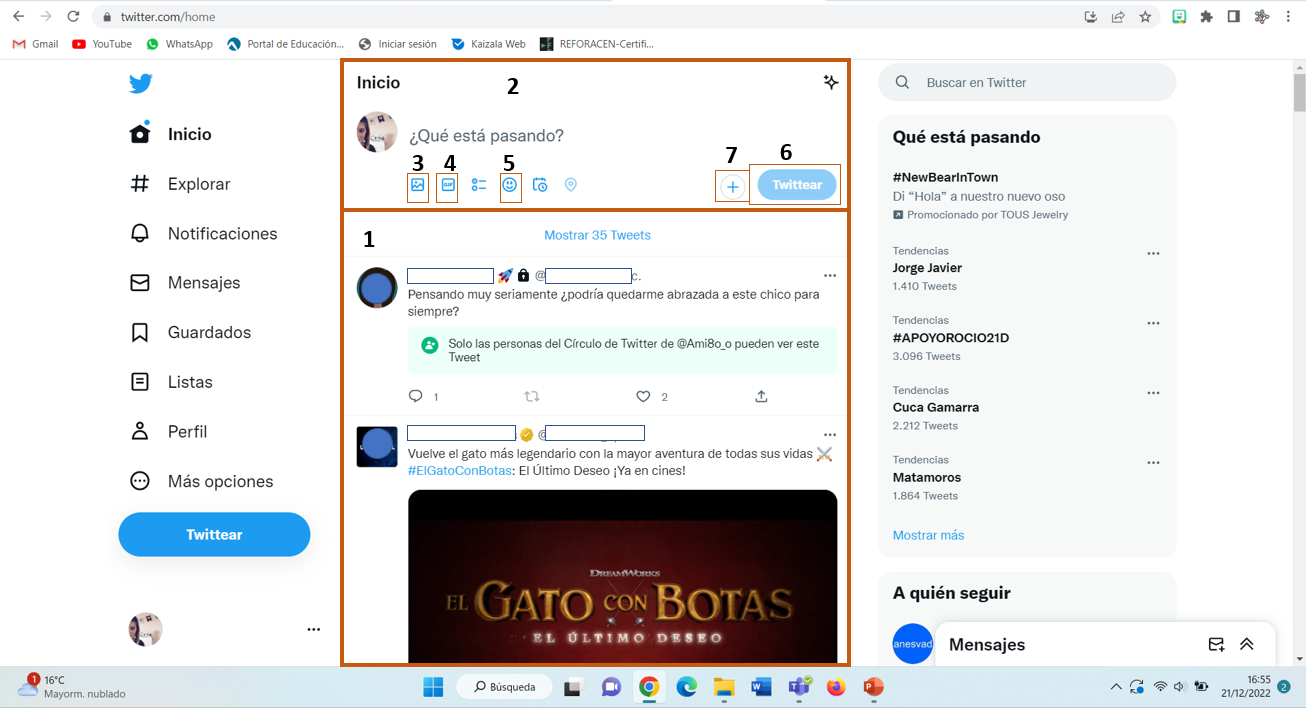Open more options for Jorge Javier trend
1306x708 pixels.
pyautogui.click(x=1153, y=253)
